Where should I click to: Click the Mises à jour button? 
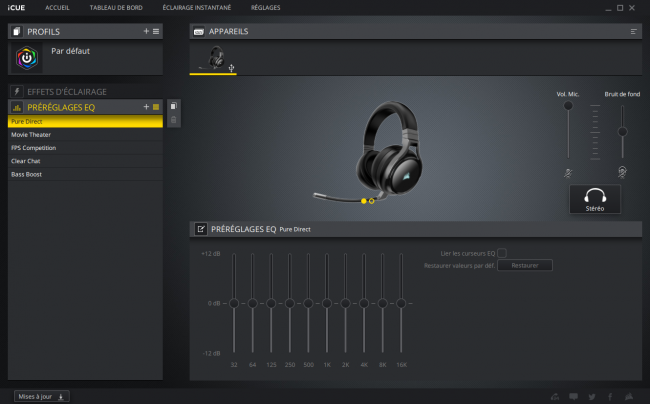(x=41, y=397)
